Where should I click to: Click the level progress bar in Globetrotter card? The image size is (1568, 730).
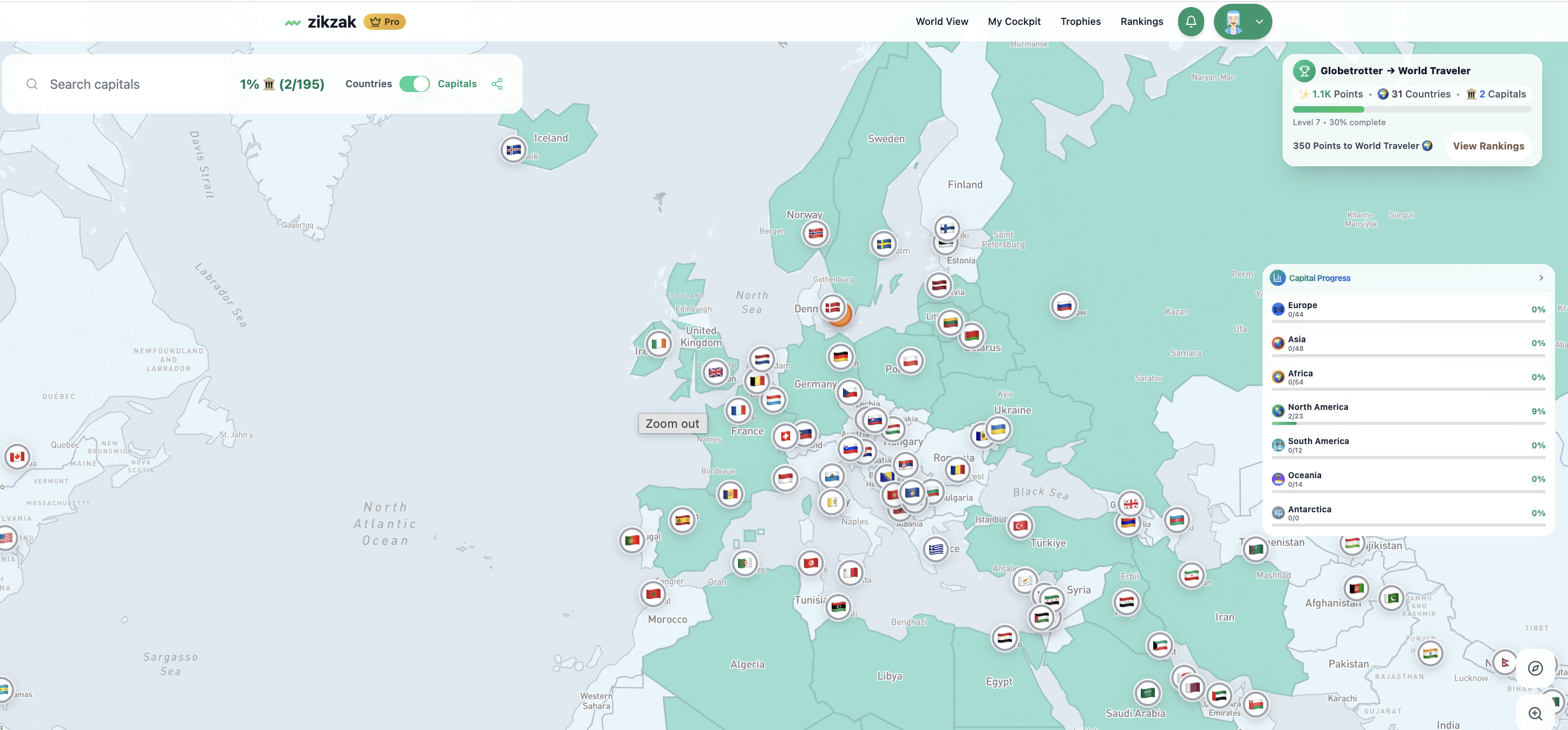point(1411,109)
